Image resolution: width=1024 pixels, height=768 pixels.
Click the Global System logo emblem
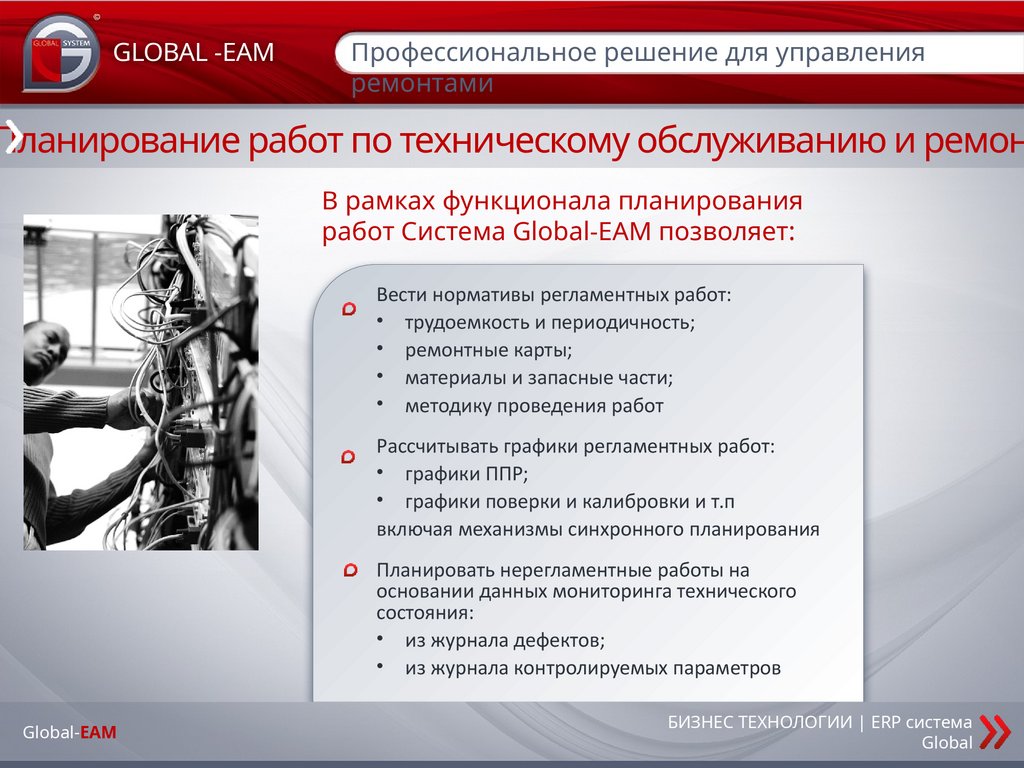pyautogui.click(x=61, y=53)
